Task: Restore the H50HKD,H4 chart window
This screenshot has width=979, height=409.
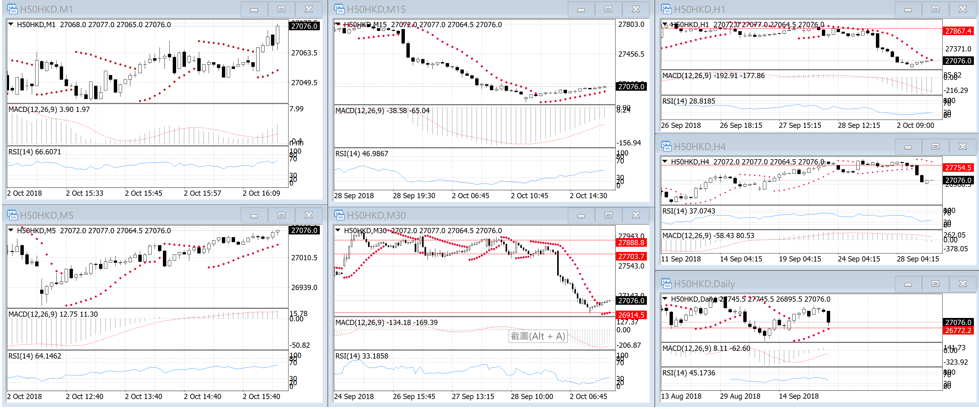Action: (936, 146)
